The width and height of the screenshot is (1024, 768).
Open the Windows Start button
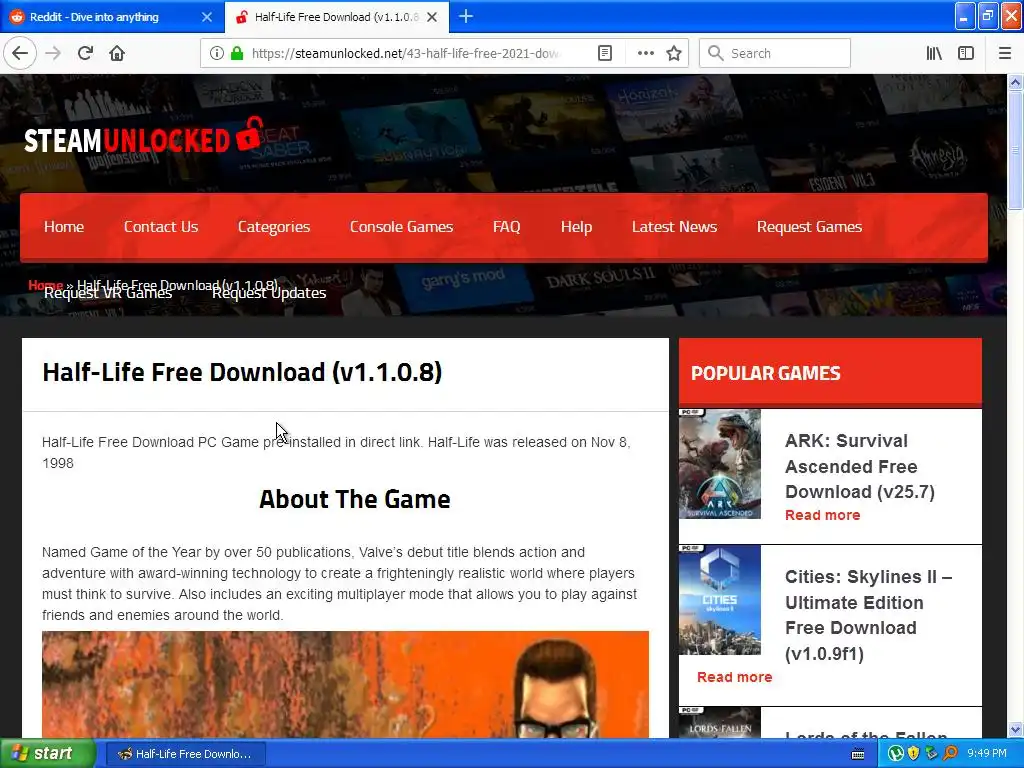tap(48, 754)
